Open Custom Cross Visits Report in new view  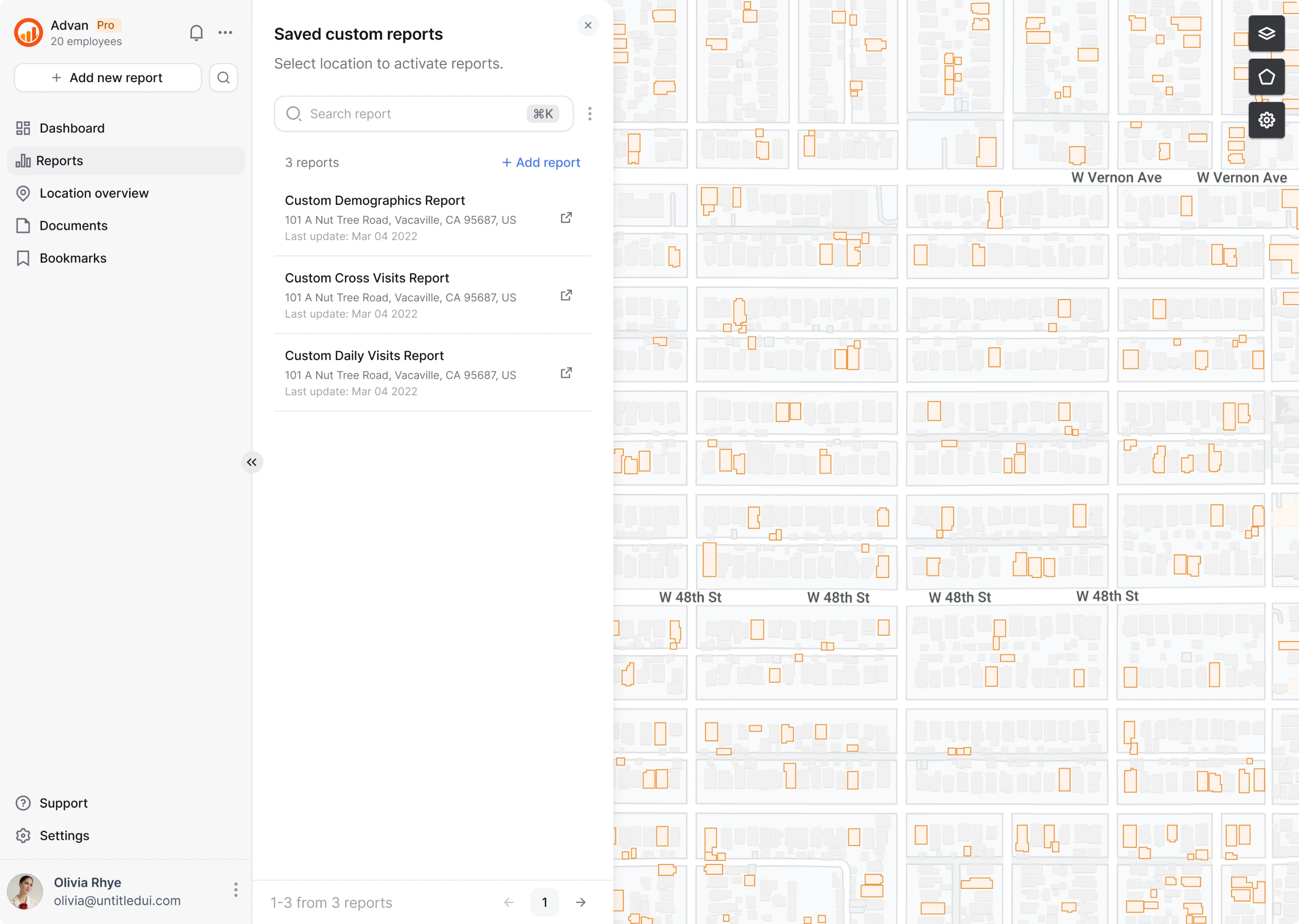click(566, 295)
